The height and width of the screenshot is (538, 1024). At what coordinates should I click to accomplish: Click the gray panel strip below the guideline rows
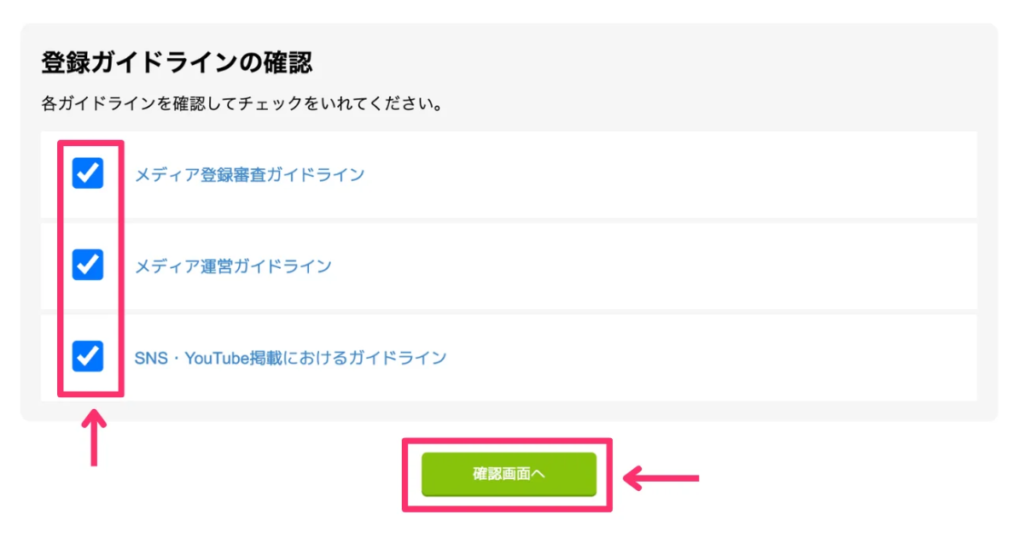coord(500,410)
